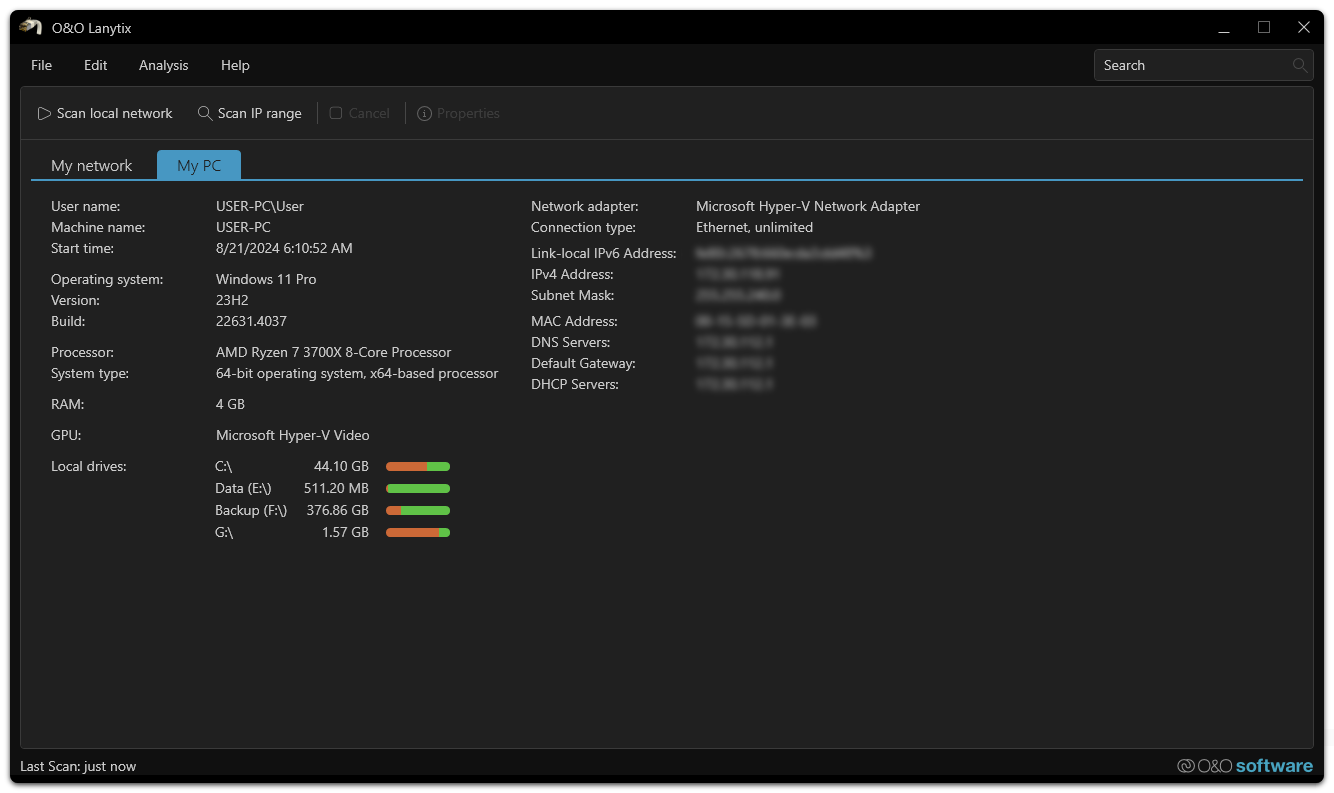Click the version value 23H2
This screenshot has width=1334, height=793.
(x=233, y=300)
